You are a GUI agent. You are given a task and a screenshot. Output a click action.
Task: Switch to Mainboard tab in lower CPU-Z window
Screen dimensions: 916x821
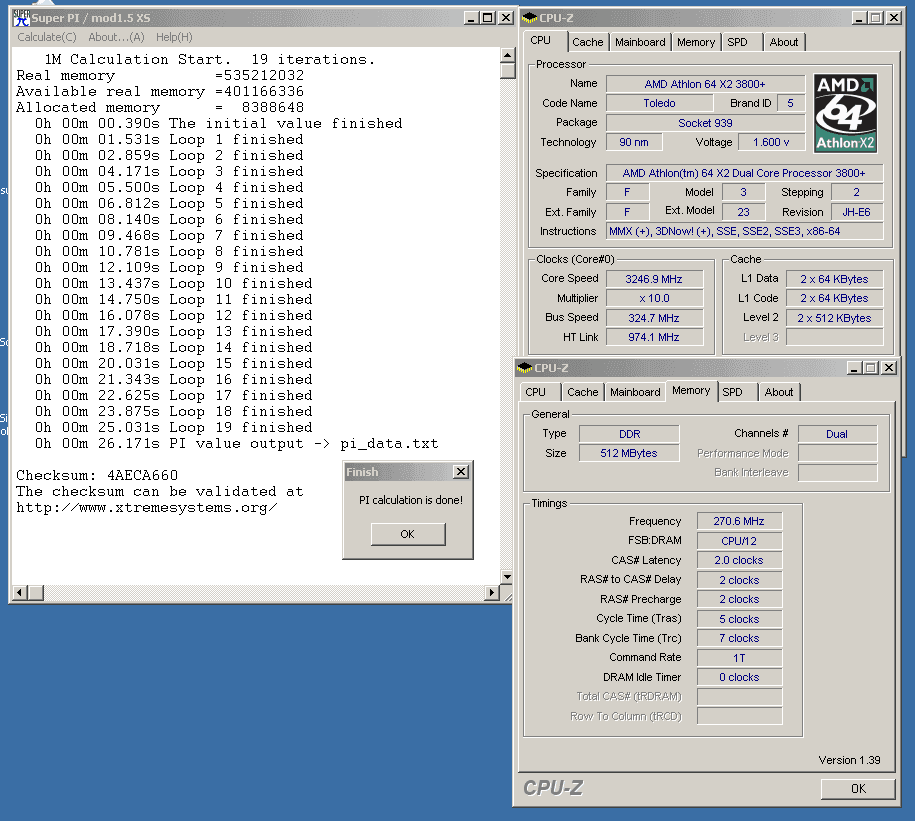pyautogui.click(x=635, y=392)
